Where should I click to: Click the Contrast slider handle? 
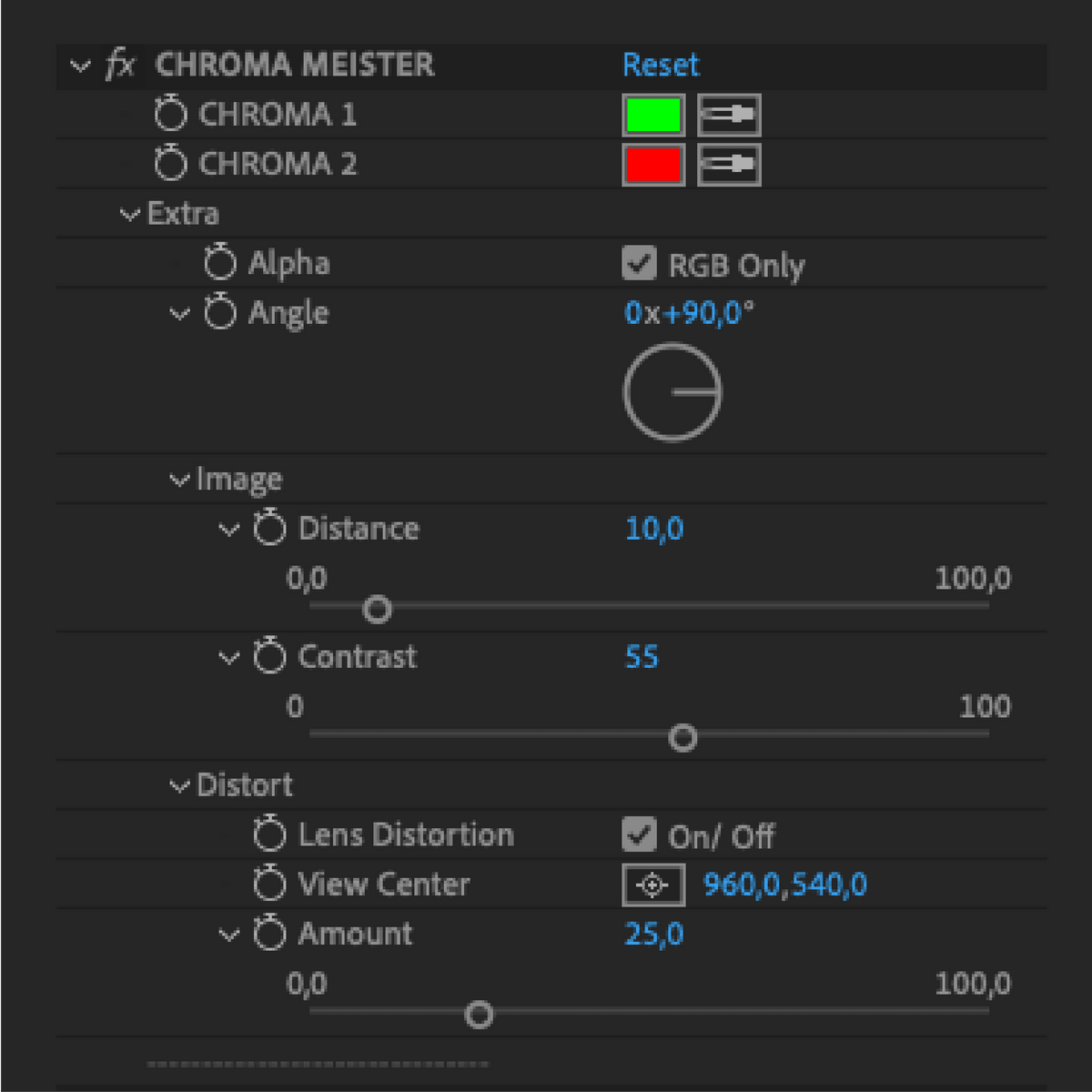[682, 737]
